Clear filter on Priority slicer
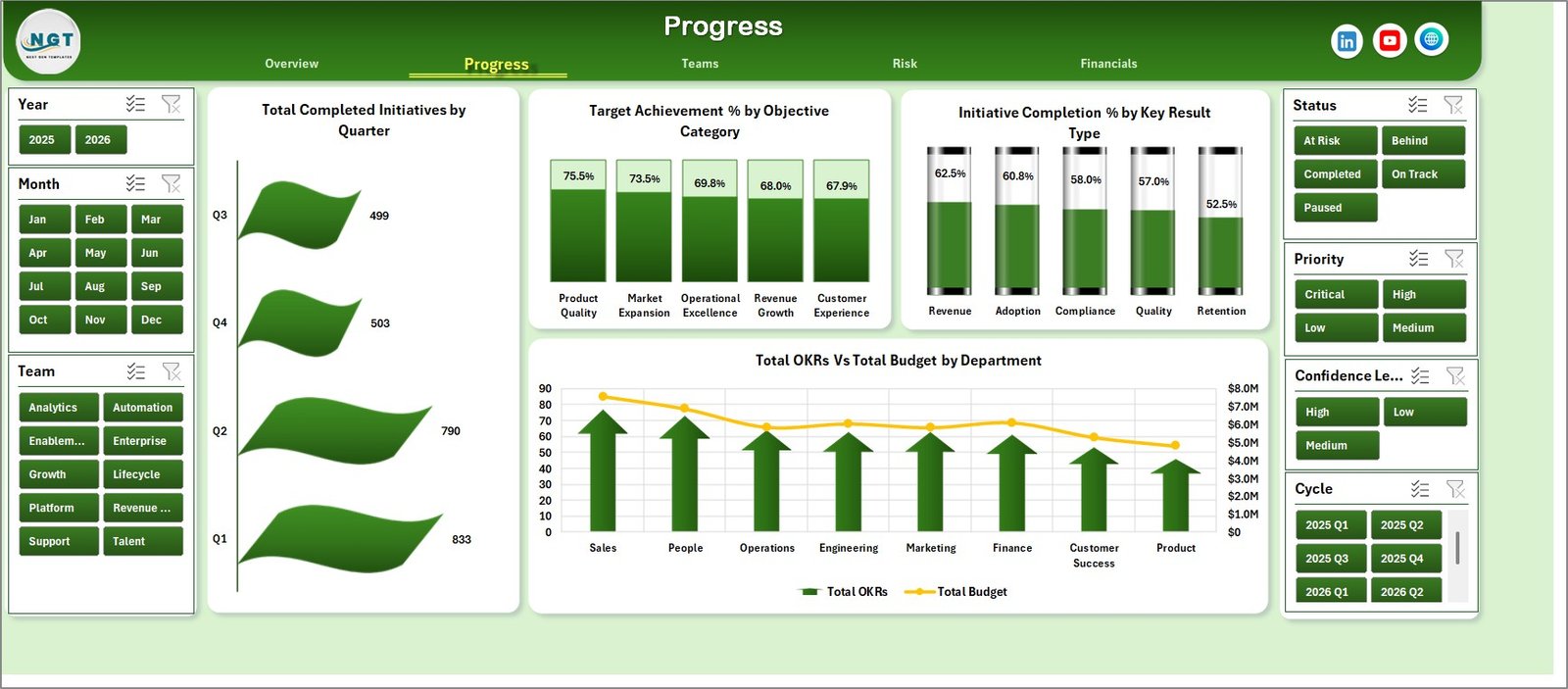Screen dimensions: 1568x689 pos(1454,259)
